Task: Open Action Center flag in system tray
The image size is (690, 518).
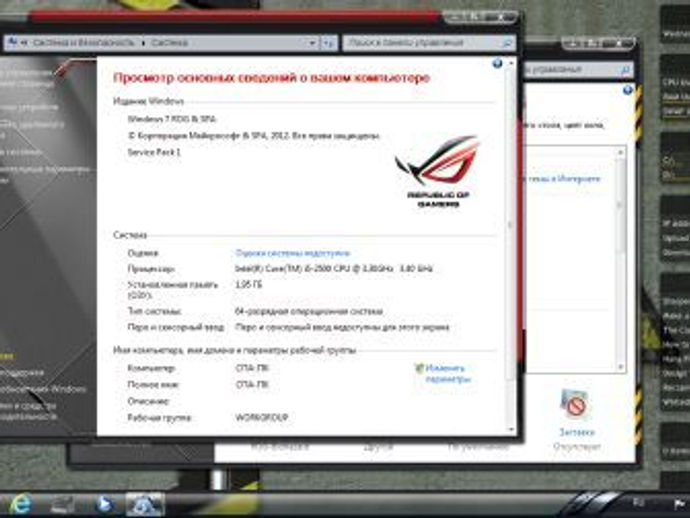Action: (679, 503)
